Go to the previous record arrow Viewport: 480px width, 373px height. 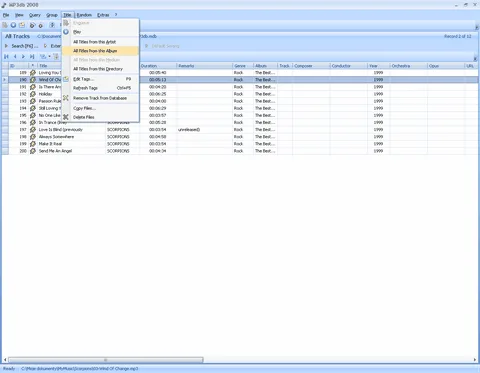click(x=15, y=57)
